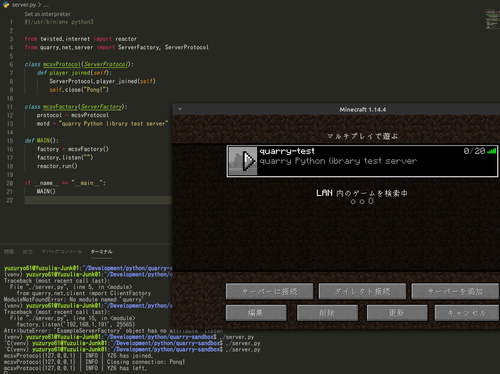
Task: Click the 更新 refresh button
Action: coord(397,313)
